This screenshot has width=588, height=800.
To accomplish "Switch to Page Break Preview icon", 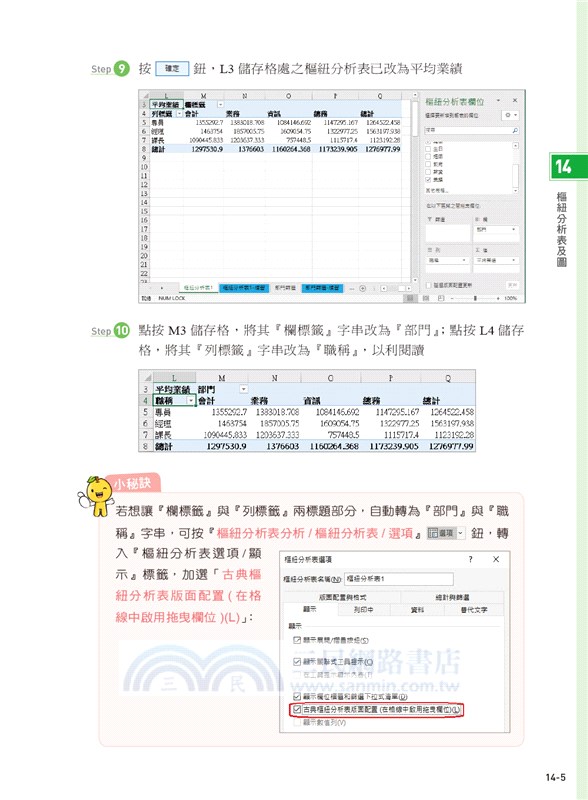I will tap(441, 298).
